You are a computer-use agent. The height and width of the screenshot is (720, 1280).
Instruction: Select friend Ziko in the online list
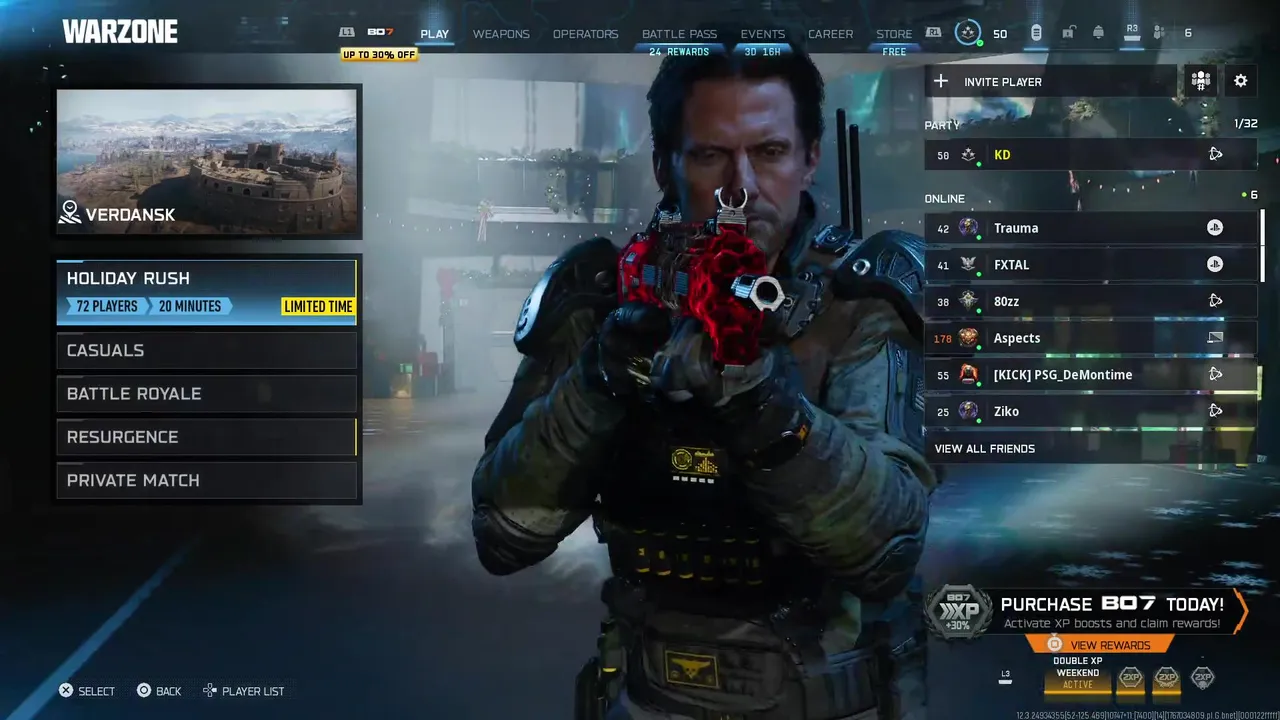1090,411
